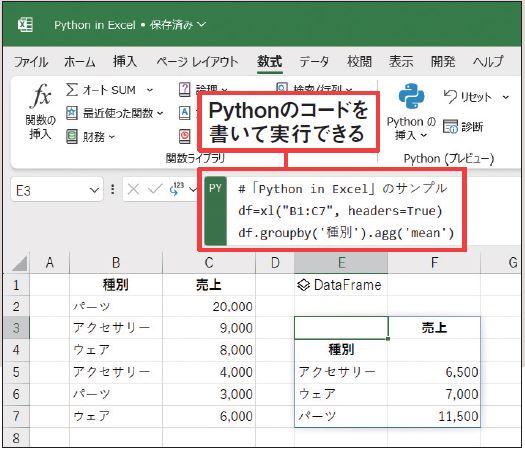
Task: Confirm entry with formula bar checkmark icon
Action: pyautogui.click(x=155, y=190)
